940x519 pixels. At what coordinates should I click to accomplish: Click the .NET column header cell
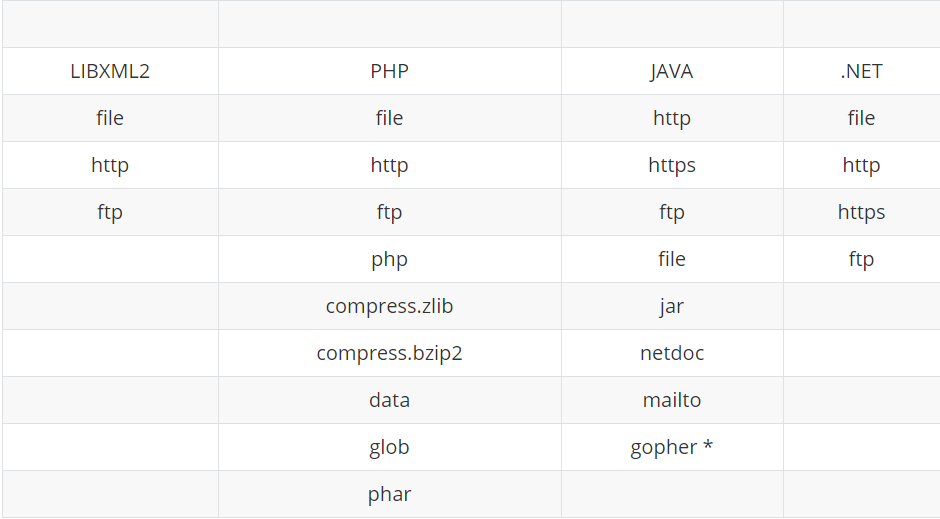[x=861, y=71]
